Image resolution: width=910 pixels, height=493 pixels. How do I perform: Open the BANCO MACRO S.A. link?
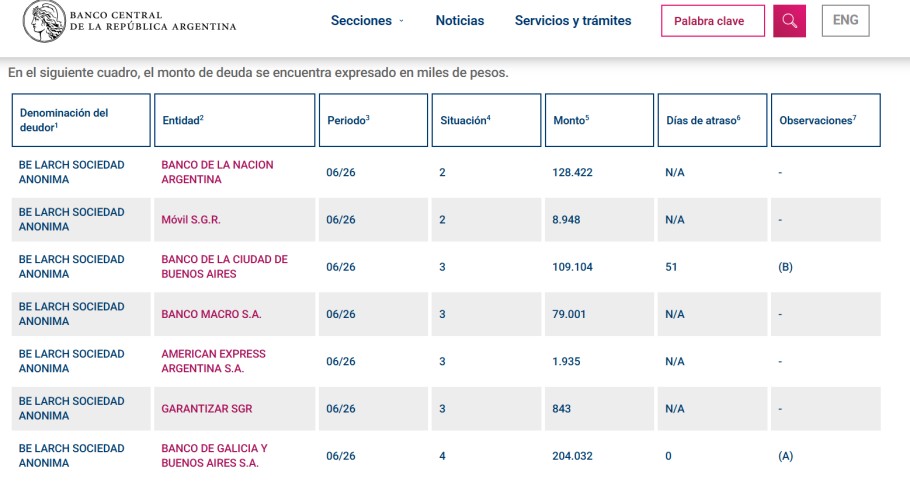tap(211, 314)
